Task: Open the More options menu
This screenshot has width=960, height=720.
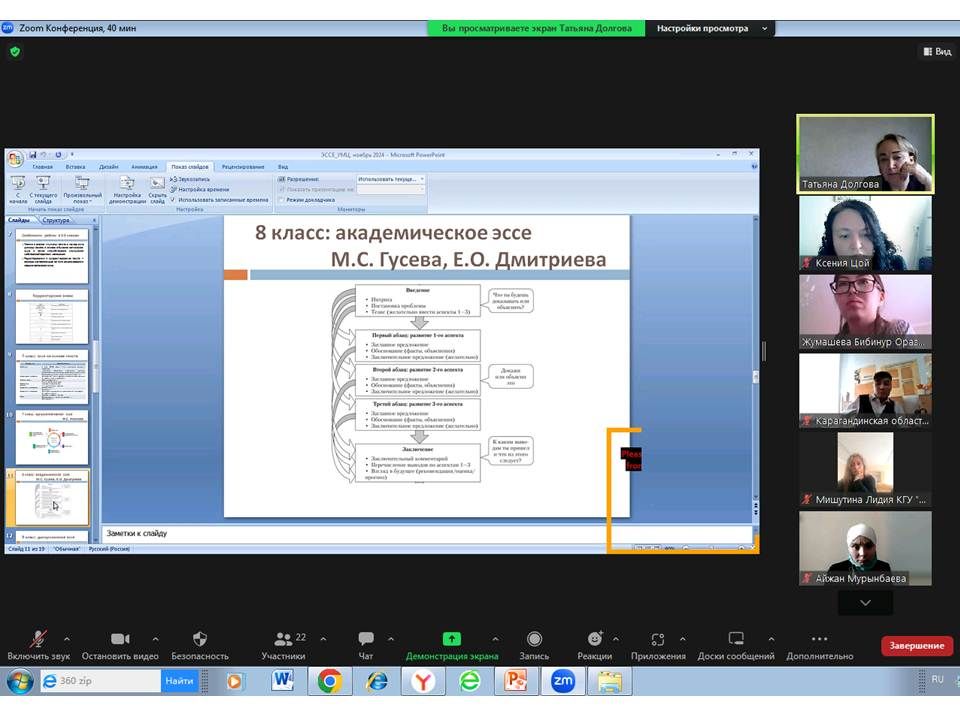Action: (x=819, y=639)
